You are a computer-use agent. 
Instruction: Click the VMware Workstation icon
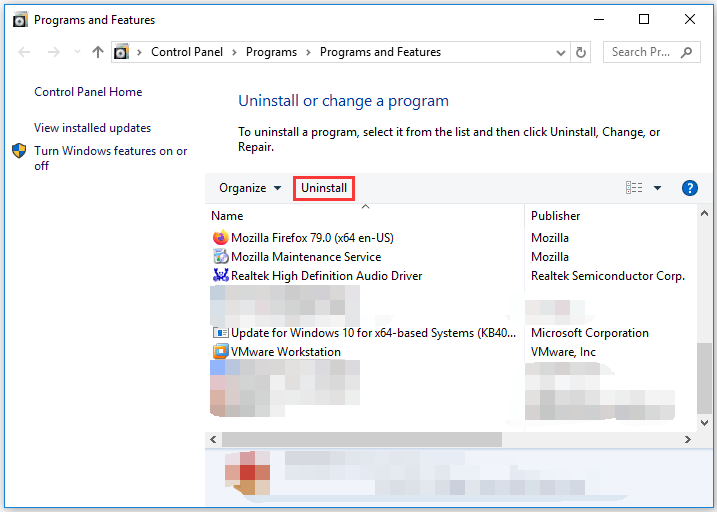click(x=220, y=352)
